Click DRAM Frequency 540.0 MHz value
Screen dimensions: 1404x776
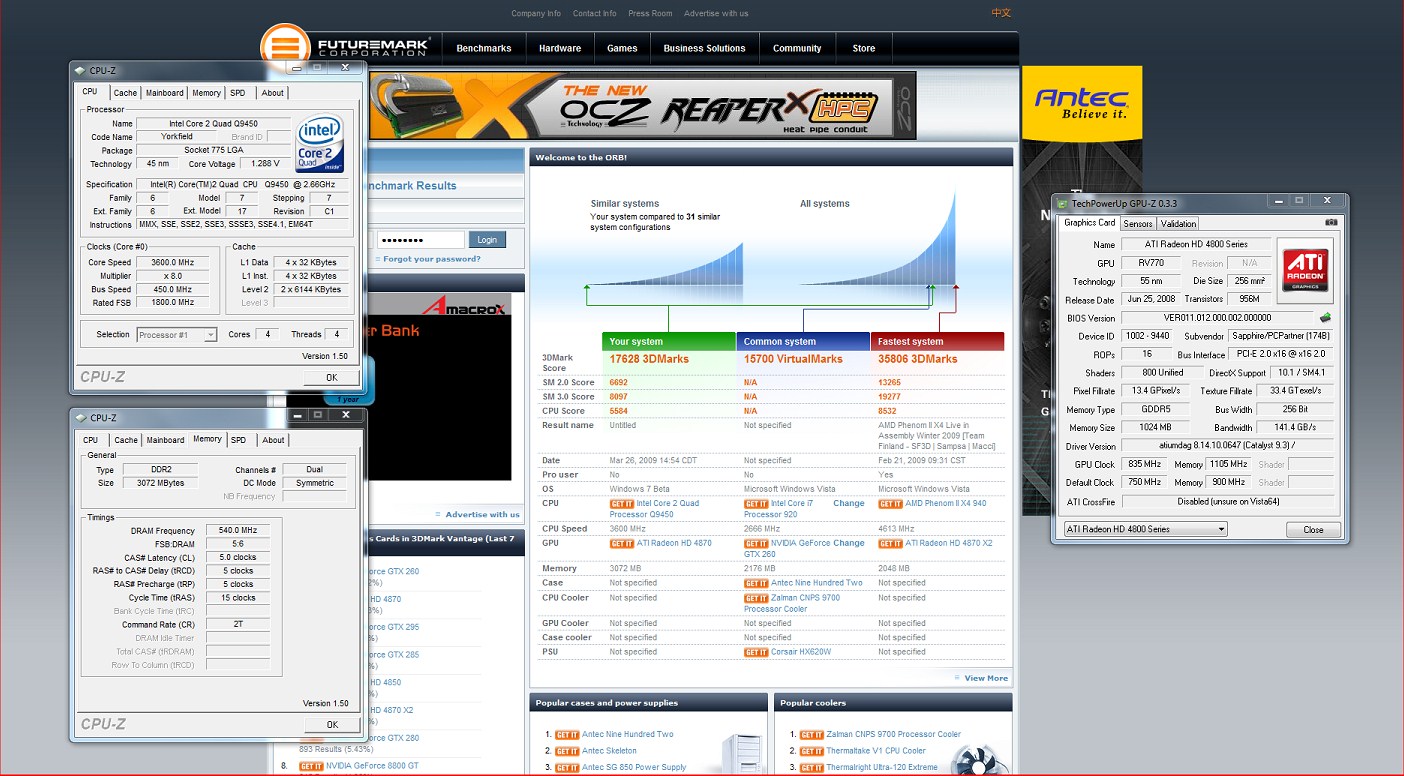click(238, 531)
